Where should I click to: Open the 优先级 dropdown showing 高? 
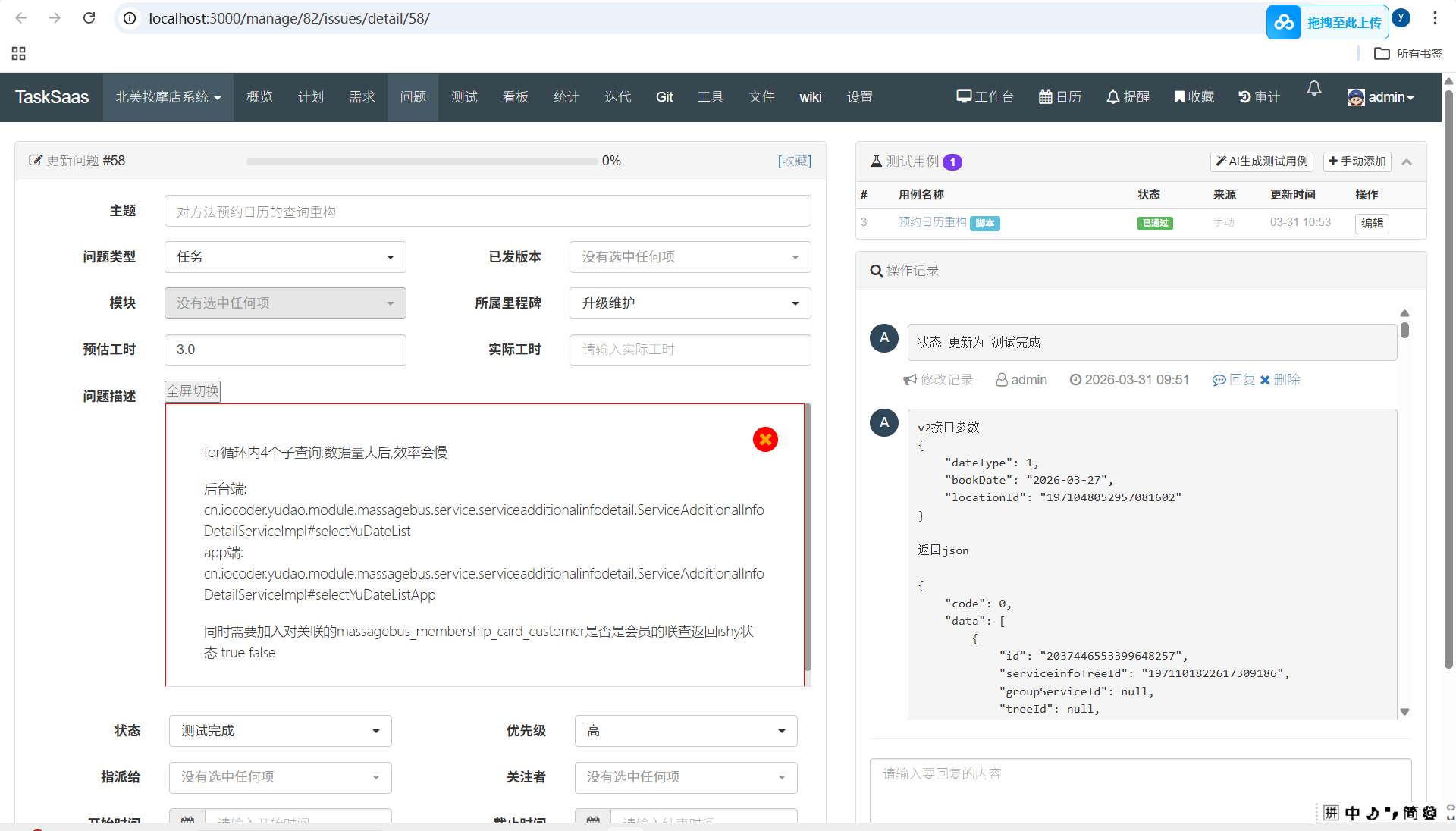(x=686, y=731)
